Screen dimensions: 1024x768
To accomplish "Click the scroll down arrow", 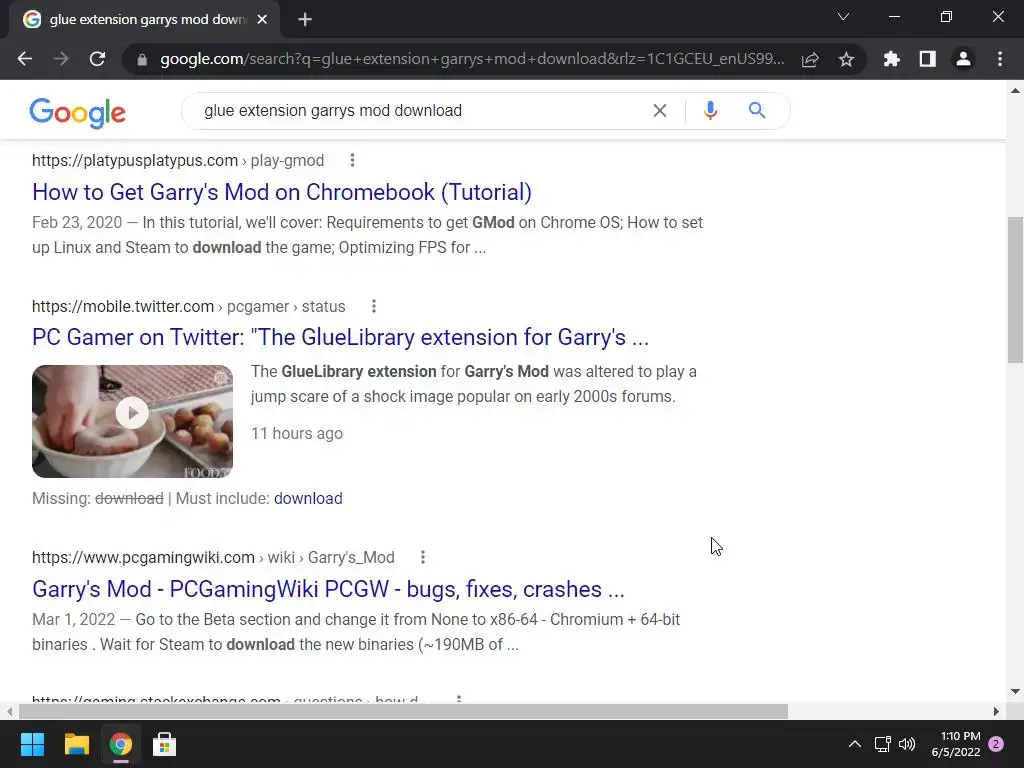I will 1015,692.
